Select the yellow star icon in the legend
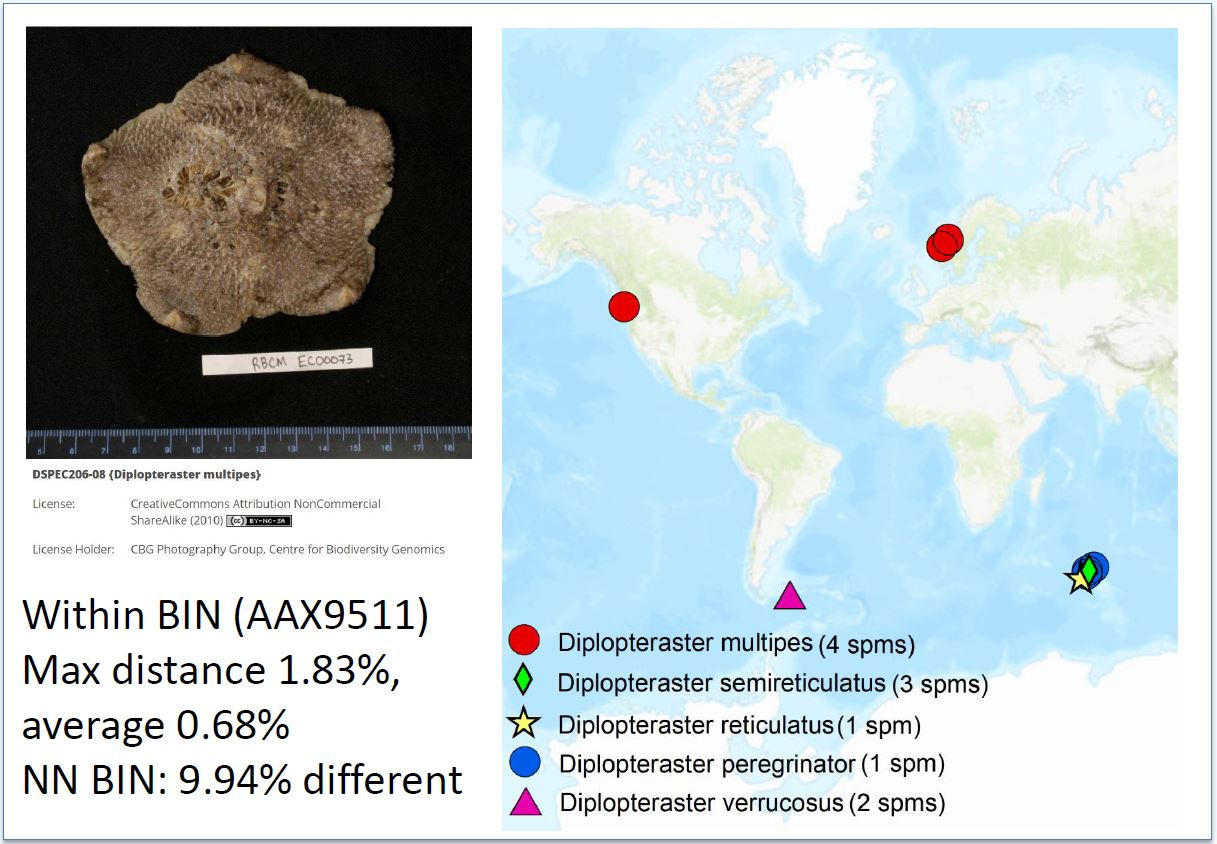1217x844 pixels. click(x=525, y=724)
